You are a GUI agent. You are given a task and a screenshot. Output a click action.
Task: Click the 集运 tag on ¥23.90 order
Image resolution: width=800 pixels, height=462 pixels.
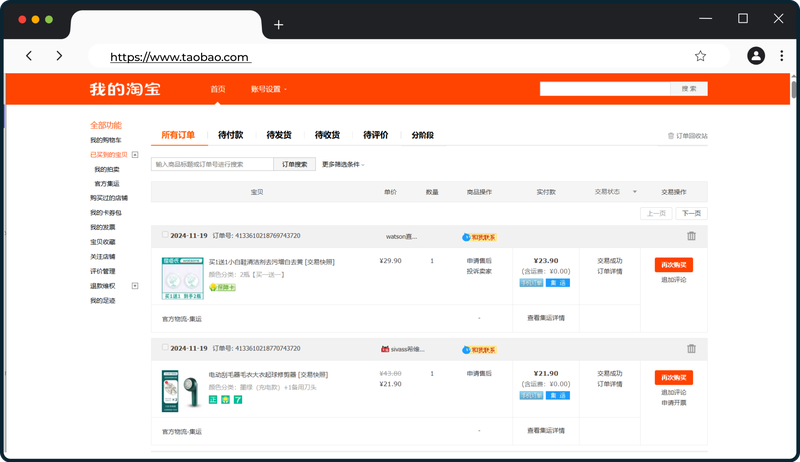558,283
